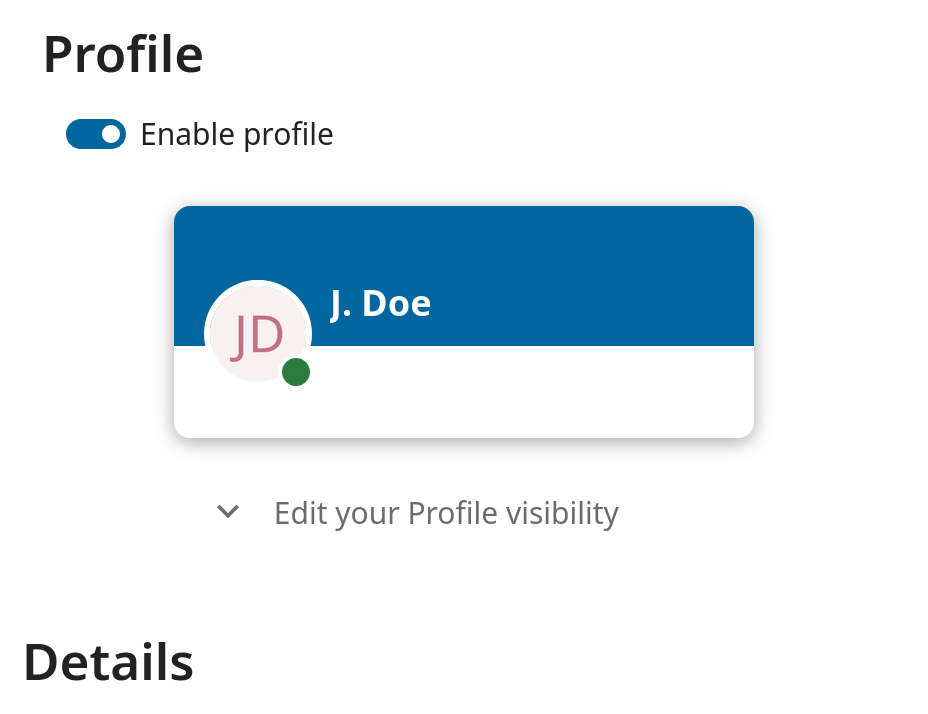Disable the profile using the toggle
This screenshot has width=928, height=714.
tap(95, 133)
